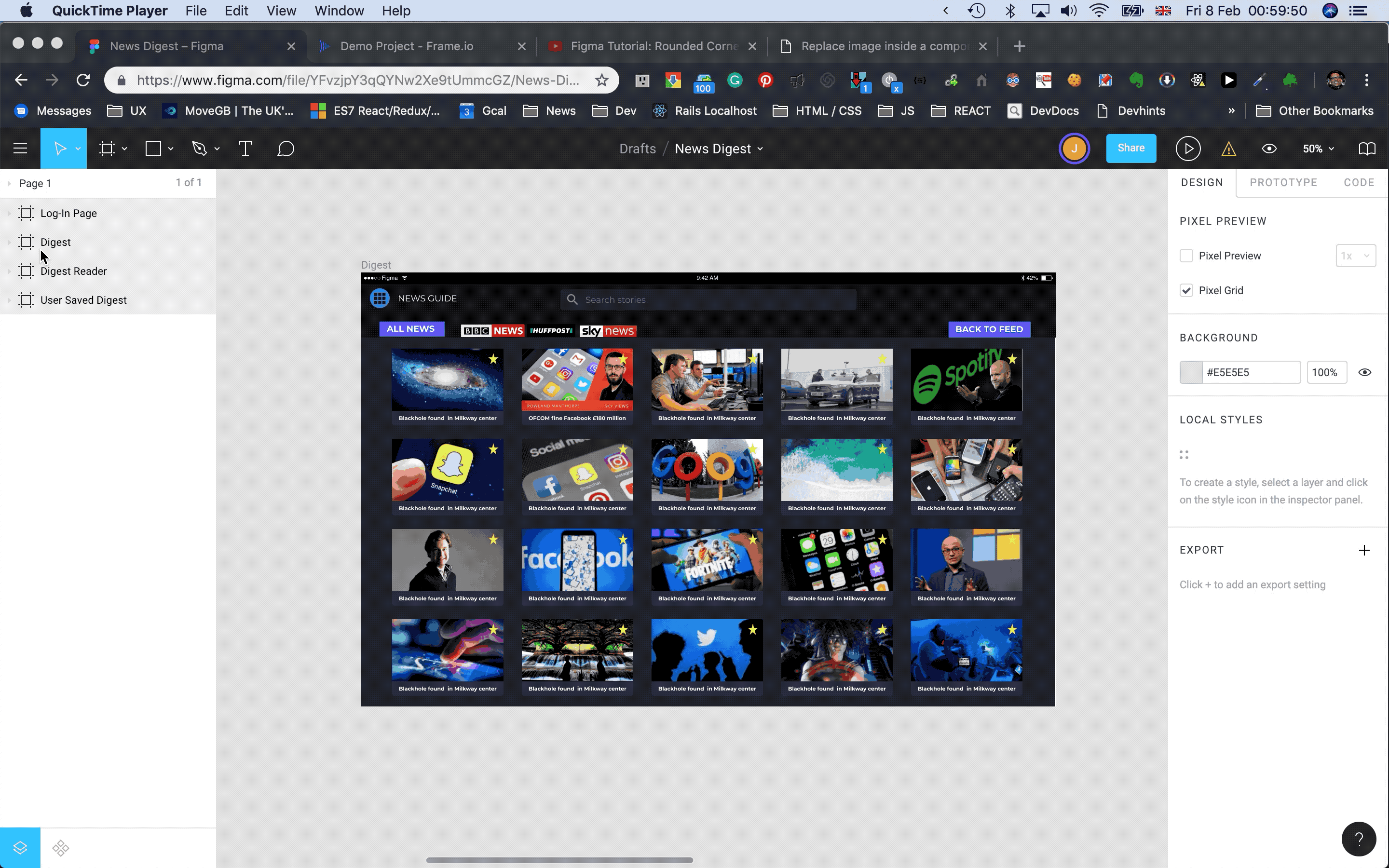Open the QuickTime Window menu
This screenshot has width=1389, height=868.
coord(339,11)
